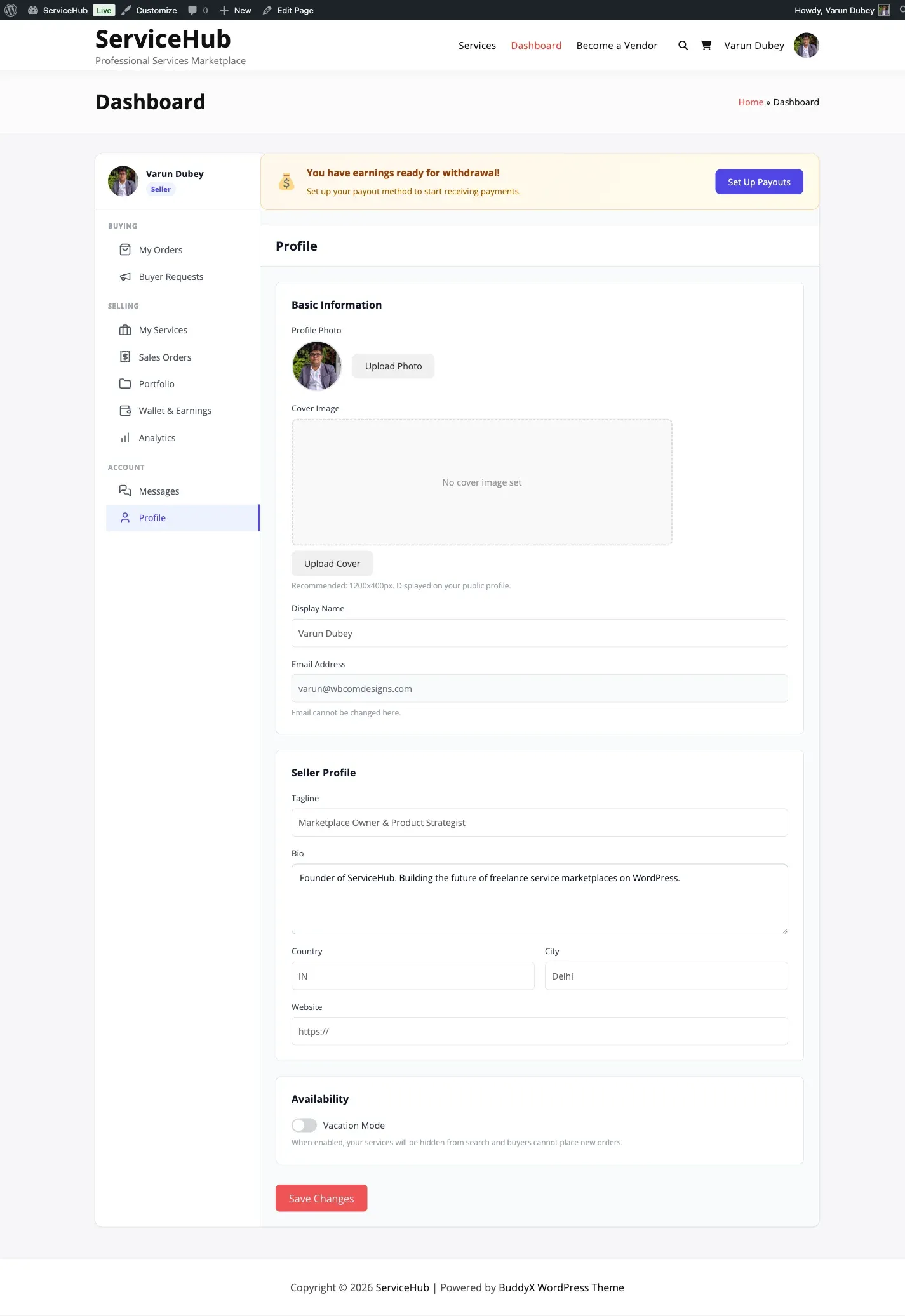Click the Sales Orders receipt icon
The height and width of the screenshot is (1316, 905).
pyautogui.click(x=125, y=357)
